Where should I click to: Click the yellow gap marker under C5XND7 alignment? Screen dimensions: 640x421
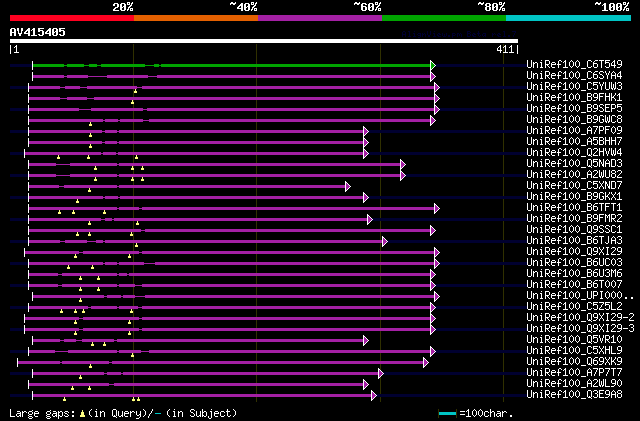[89, 190]
